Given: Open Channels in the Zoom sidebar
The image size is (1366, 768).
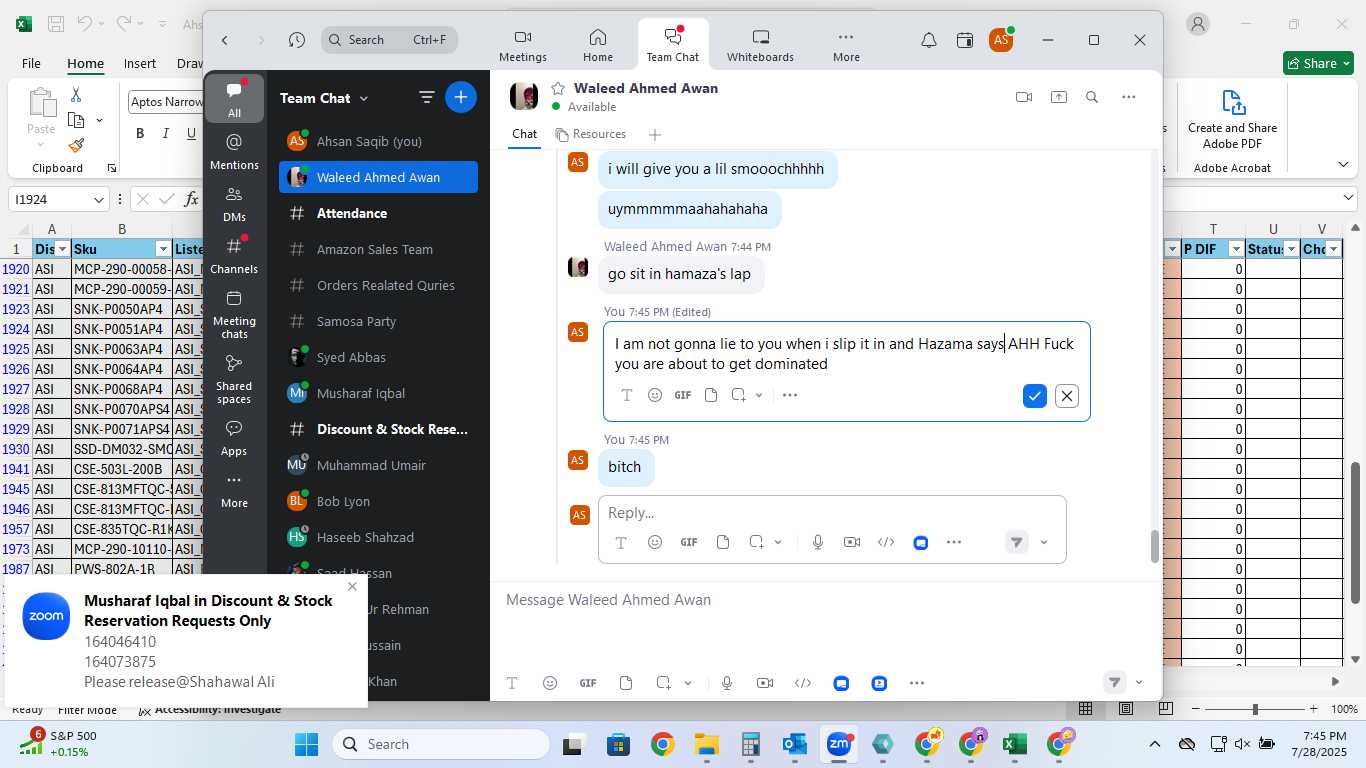Looking at the screenshot, I should [x=234, y=255].
